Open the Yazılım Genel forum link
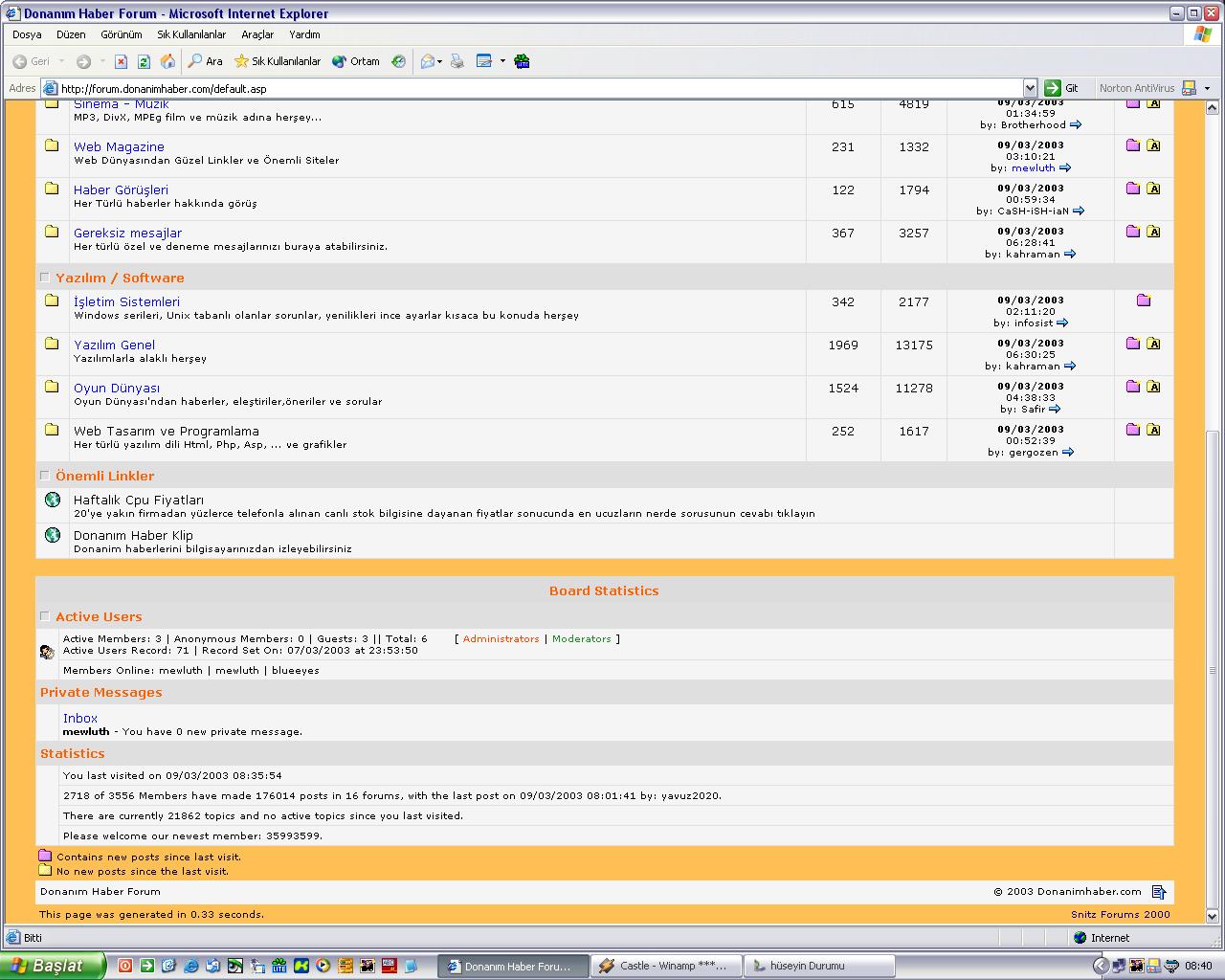The height and width of the screenshot is (980, 1225). point(114,345)
